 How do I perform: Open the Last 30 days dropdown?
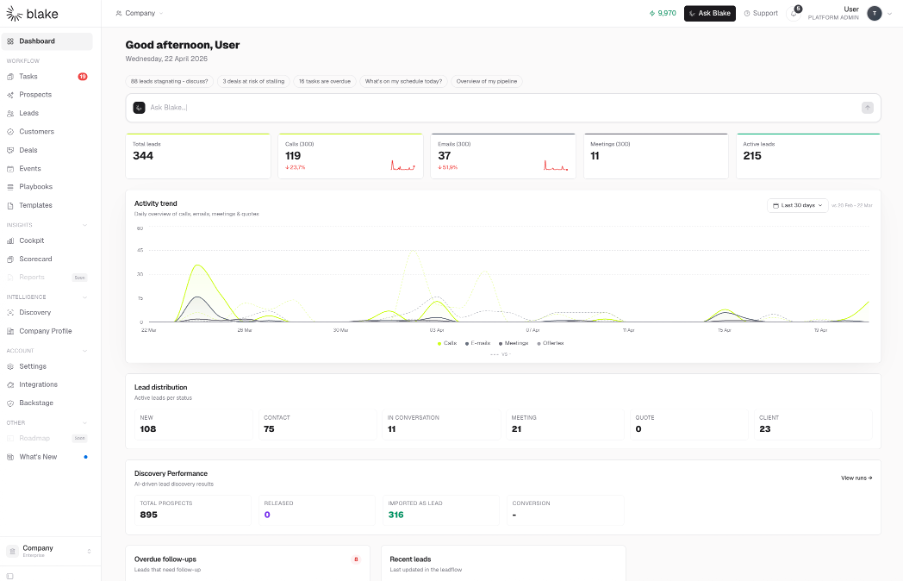(x=797, y=205)
